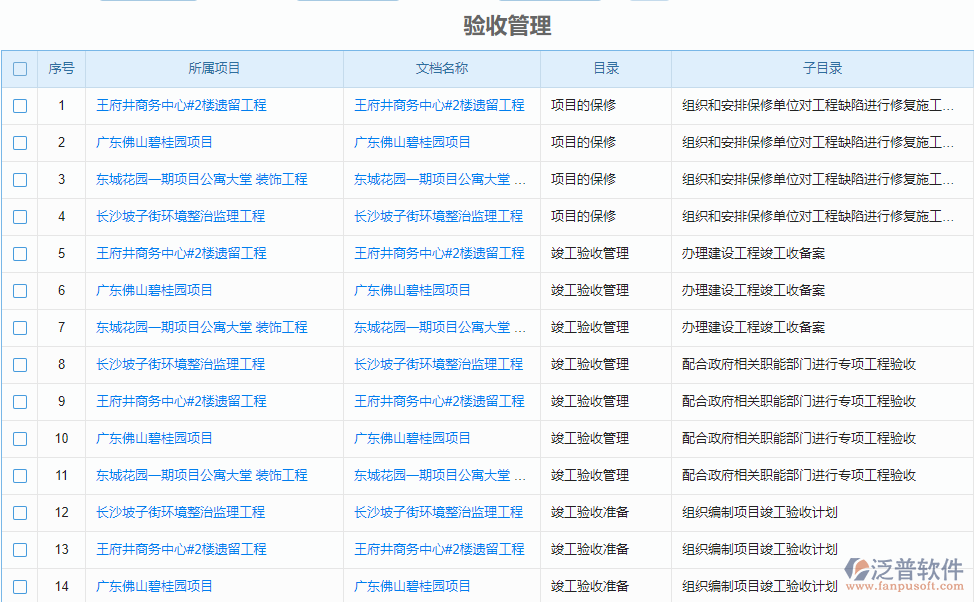Image resolution: width=974 pixels, height=602 pixels.
Task: Check the checkbox for row 5
Action: pyautogui.click(x=19, y=253)
